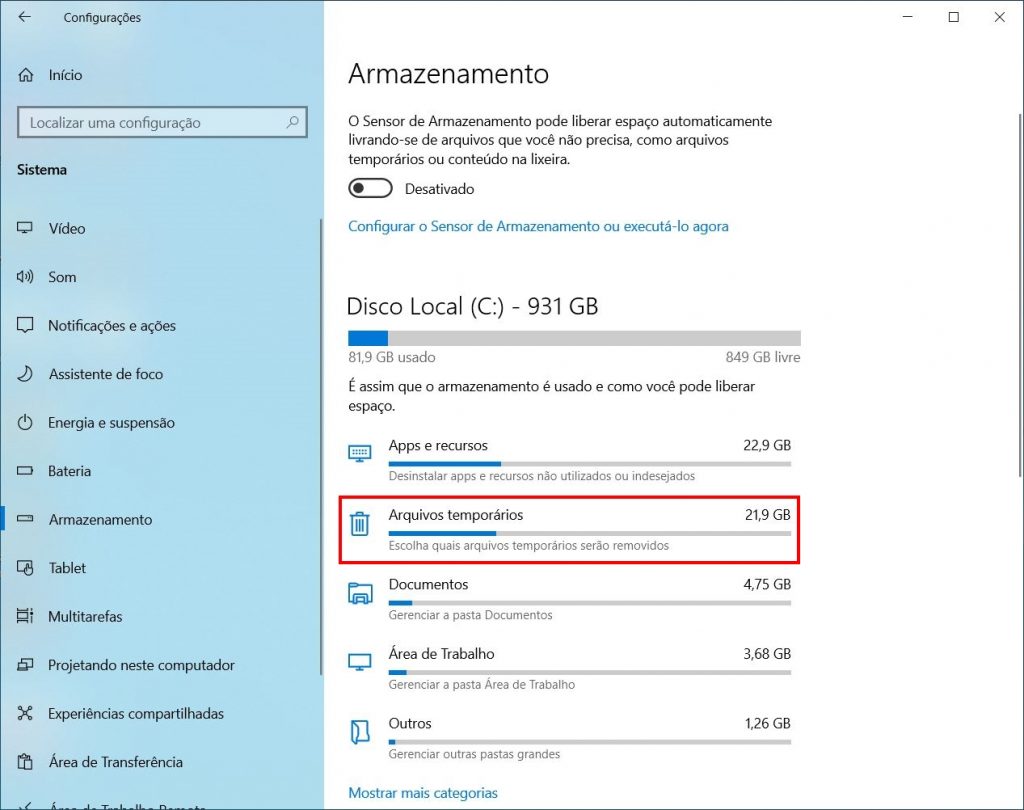Click the Apps e recursos usage bar
Viewport: 1024px width, 810px height.
pyautogui.click(x=590, y=464)
